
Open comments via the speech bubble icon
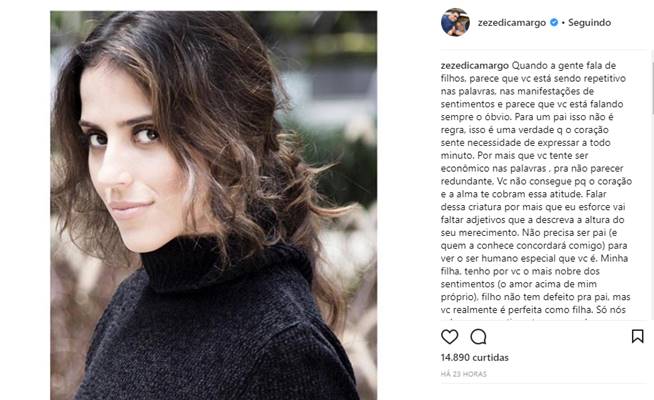tap(478, 336)
